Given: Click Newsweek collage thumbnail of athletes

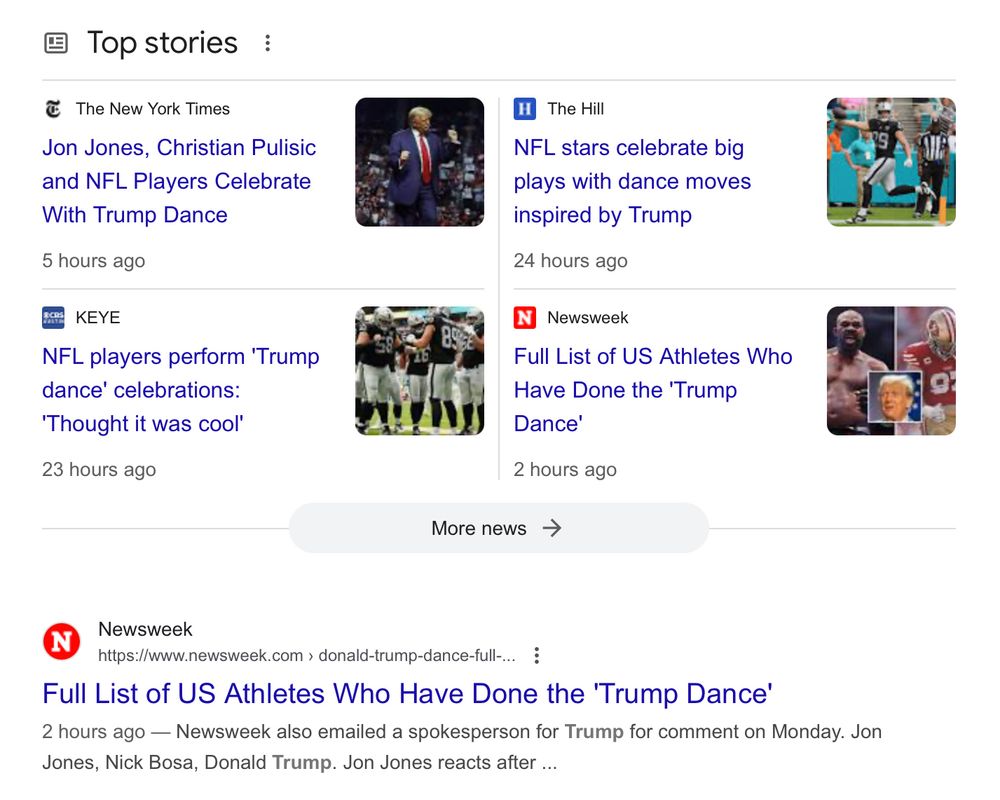Looking at the screenshot, I should [x=891, y=371].
